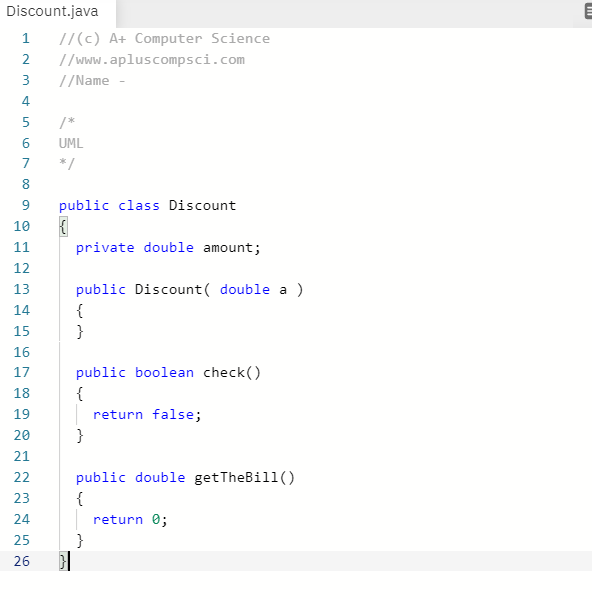Click line number 22 in the gutter
Viewport: 592px width, 599px height.
pos(22,478)
